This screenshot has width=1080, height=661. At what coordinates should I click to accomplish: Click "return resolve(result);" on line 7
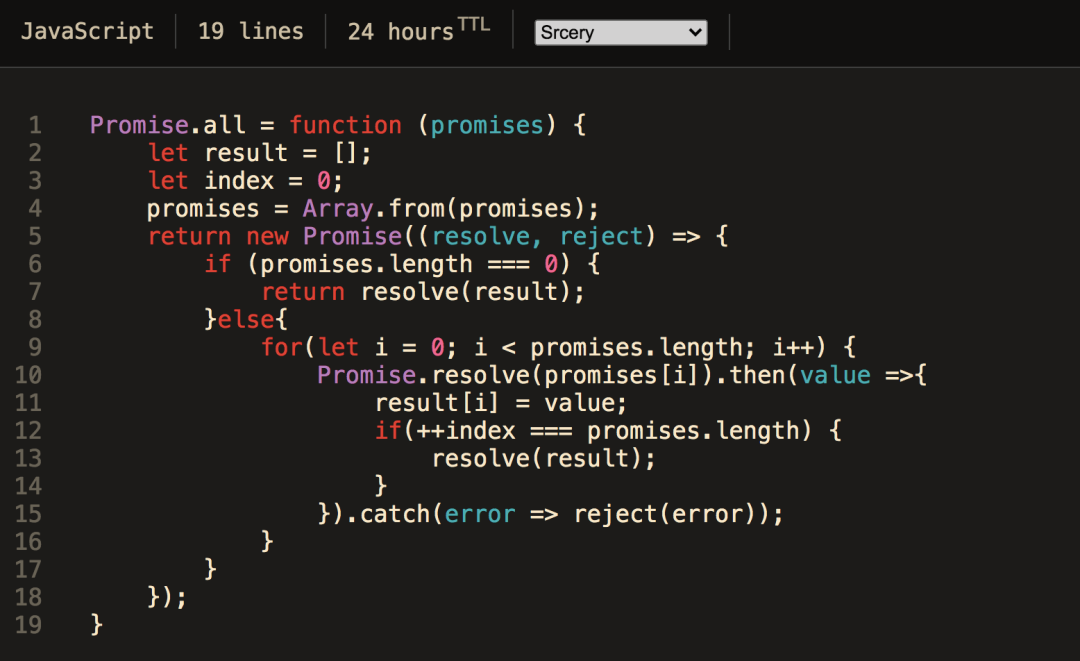(x=423, y=292)
